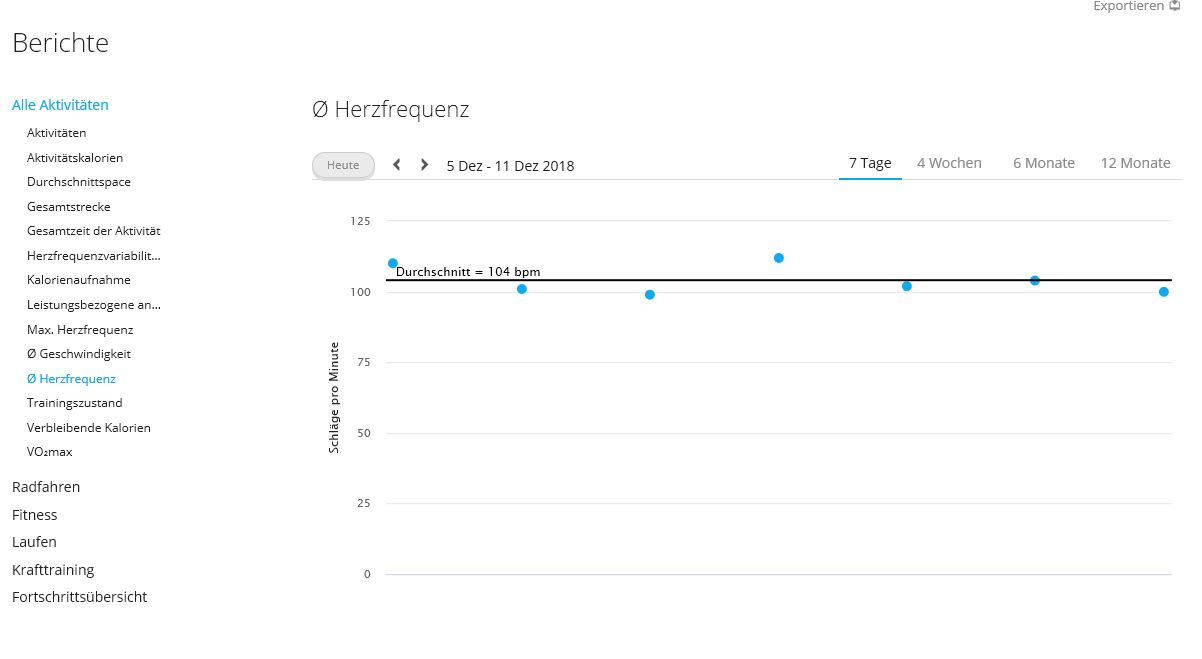Screen dimensions: 1202x659
Task: Click the Heute button
Action: point(343,166)
